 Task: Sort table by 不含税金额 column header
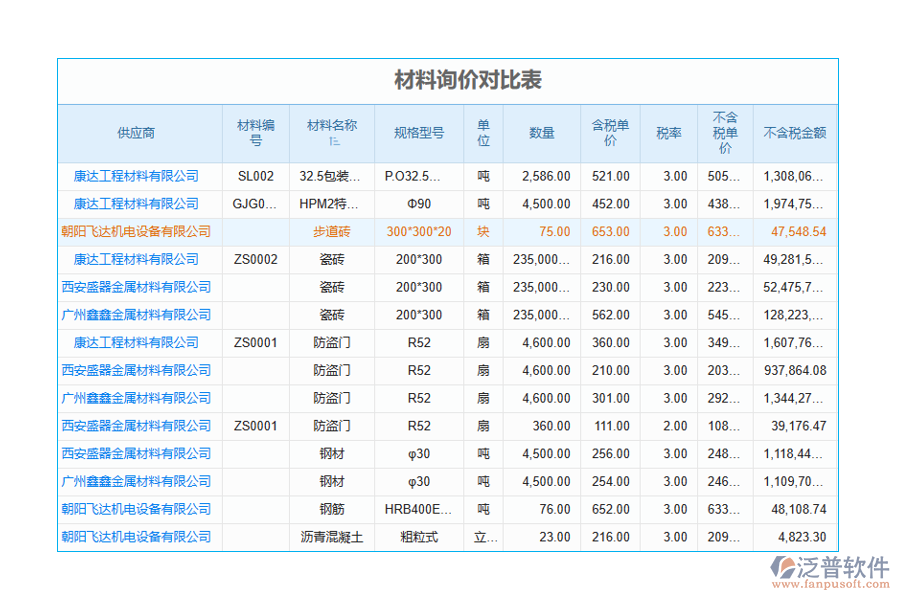pyautogui.click(x=793, y=133)
